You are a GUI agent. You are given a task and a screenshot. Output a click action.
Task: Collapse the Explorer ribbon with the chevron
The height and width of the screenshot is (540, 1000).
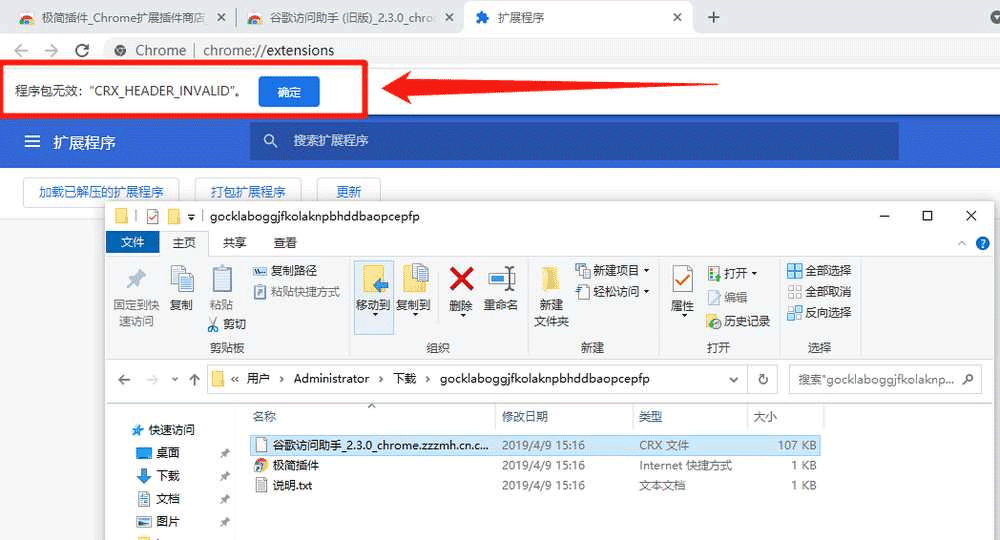(962, 244)
